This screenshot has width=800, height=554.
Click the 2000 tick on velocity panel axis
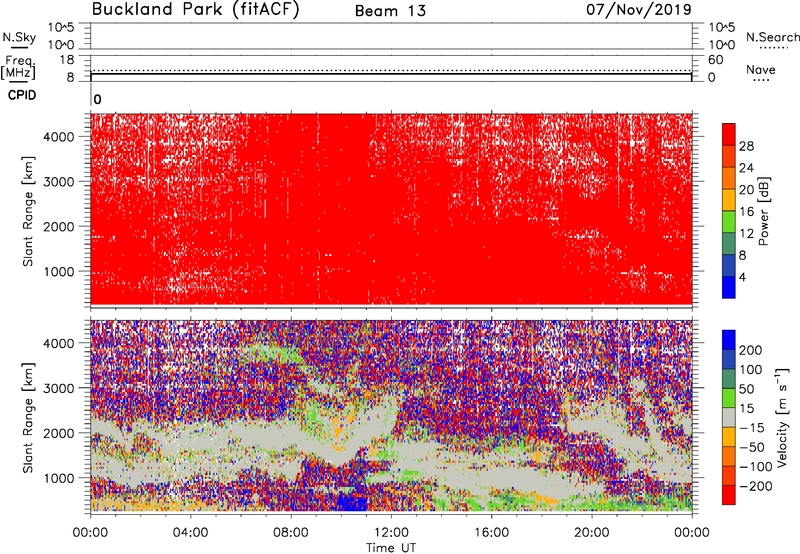(58, 433)
